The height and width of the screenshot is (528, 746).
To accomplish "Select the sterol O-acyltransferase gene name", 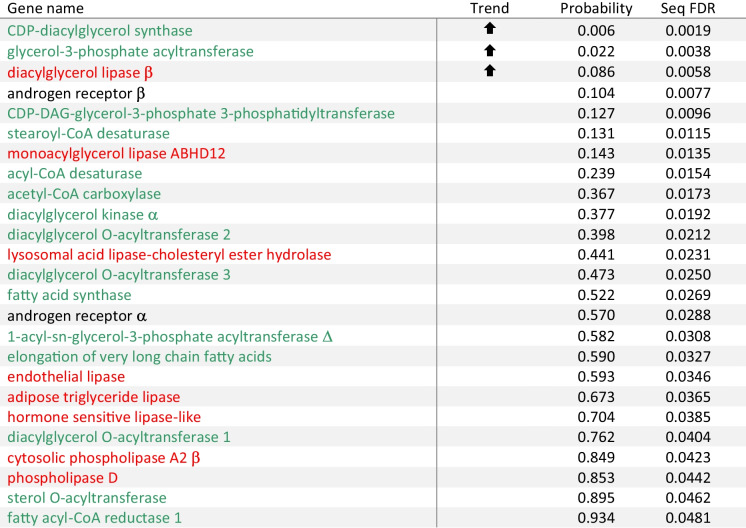I will pyautogui.click(x=87, y=498).
